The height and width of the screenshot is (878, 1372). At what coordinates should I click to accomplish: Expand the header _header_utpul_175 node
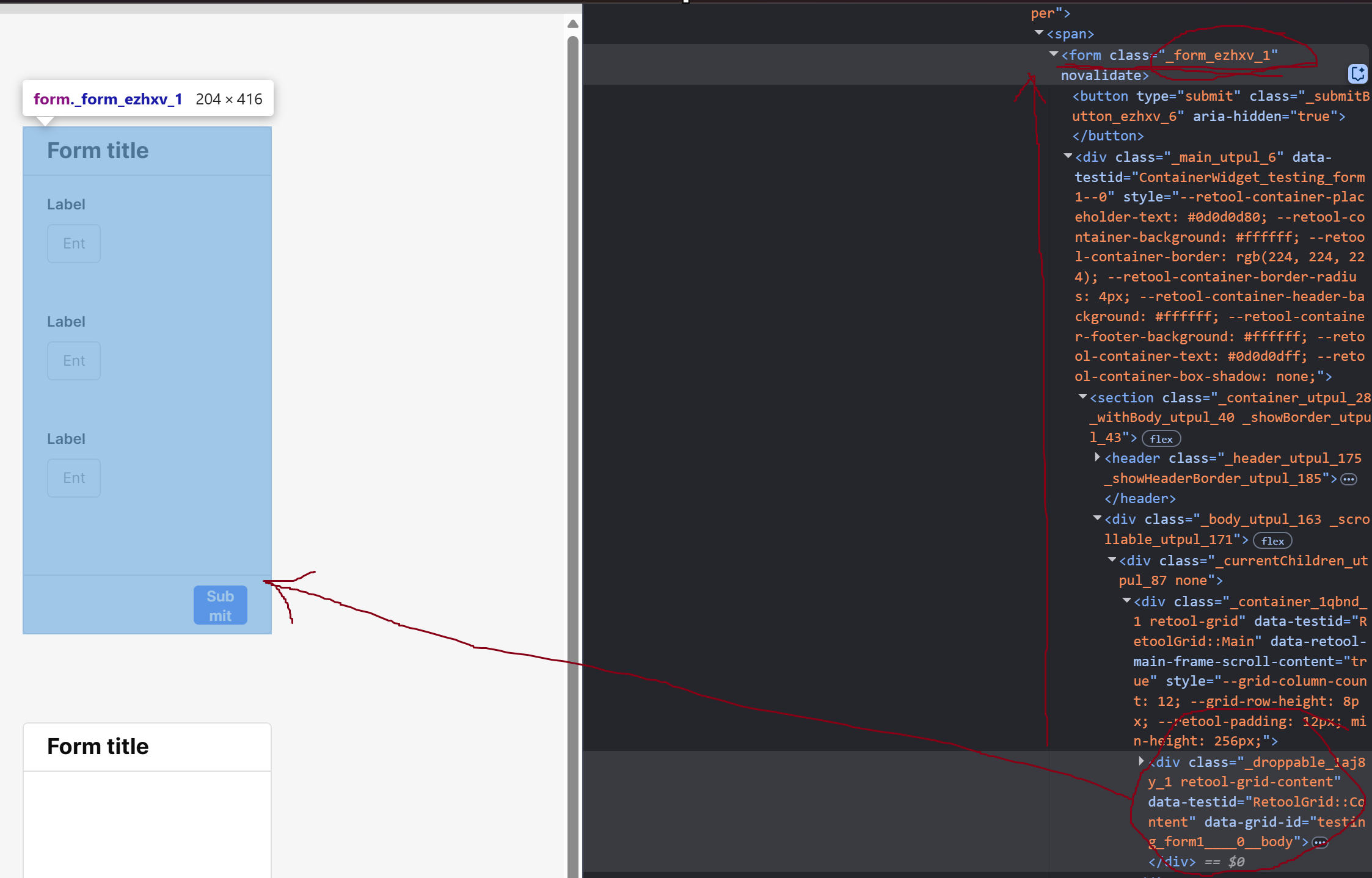(x=1097, y=457)
